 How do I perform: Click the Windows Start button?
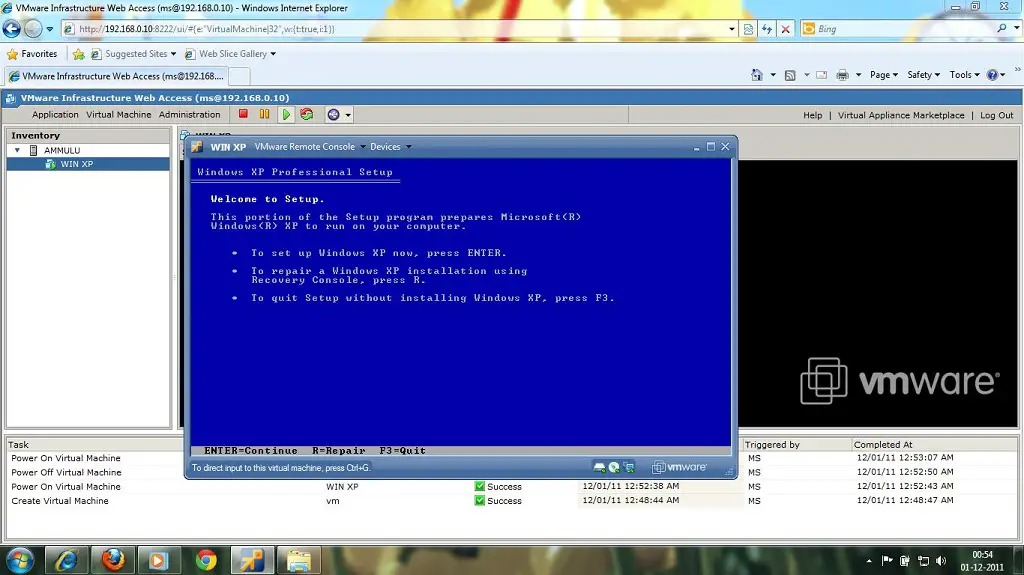click(x=20, y=561)
